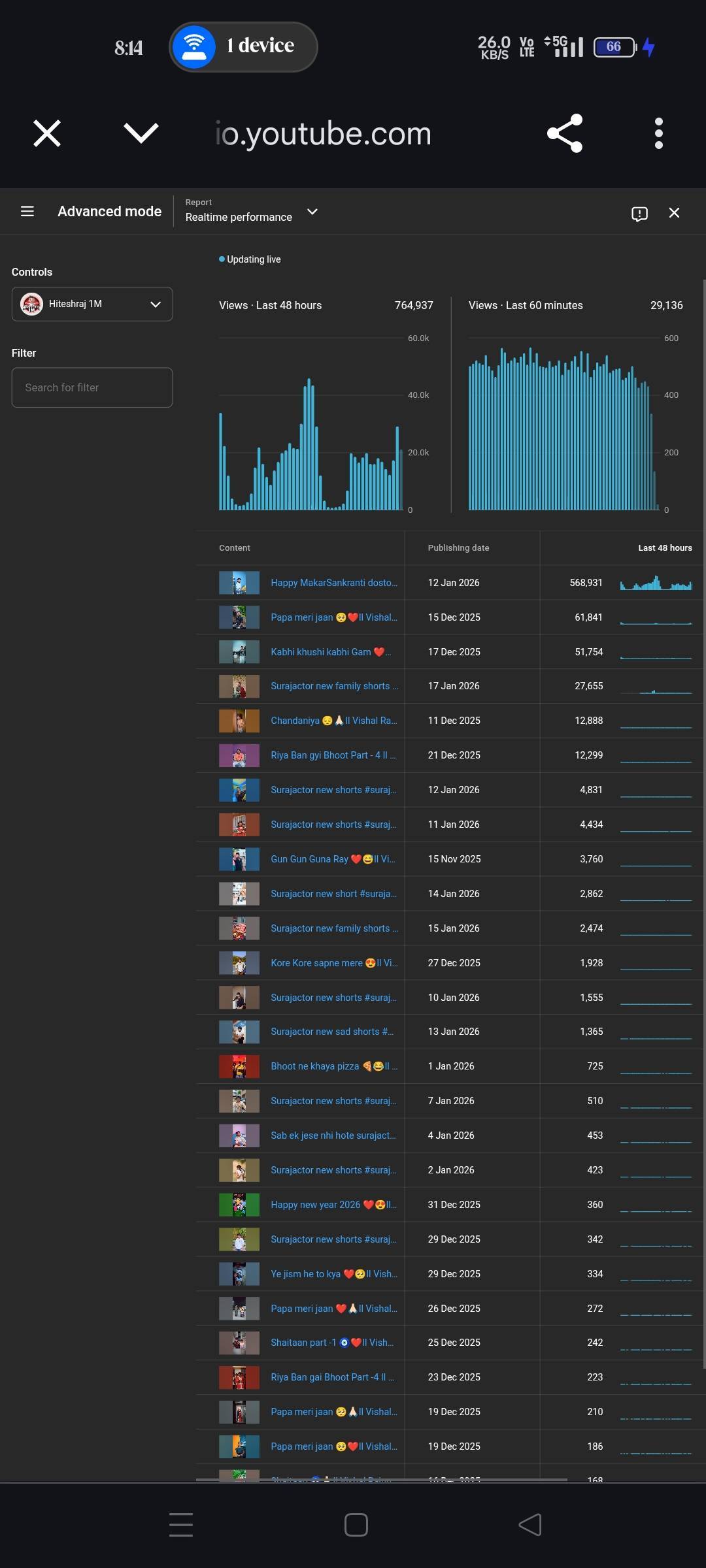Select the Chandaniya video thumbnail
This screenshot has width=706, height=1568.
click(x=239, y=721)
